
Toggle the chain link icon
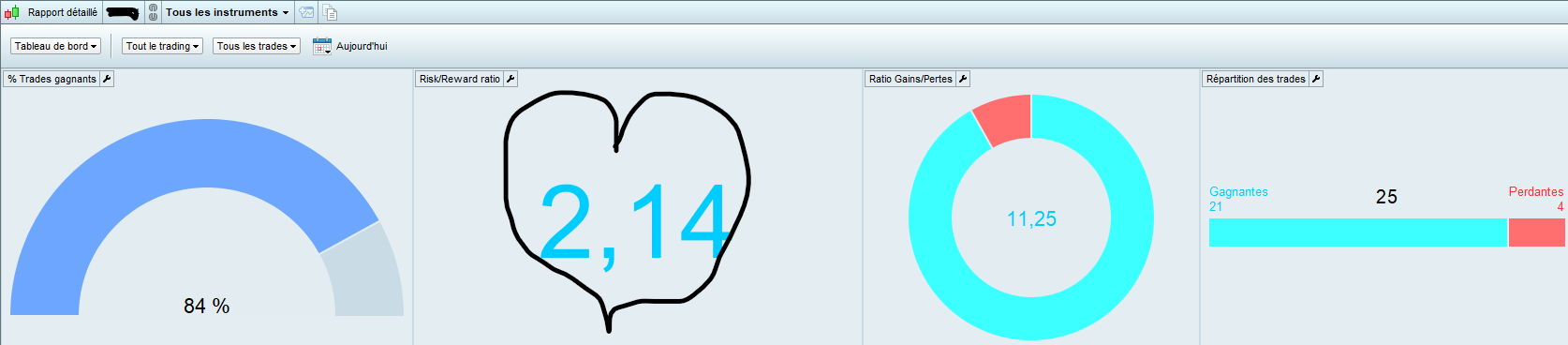coord(154,12)
